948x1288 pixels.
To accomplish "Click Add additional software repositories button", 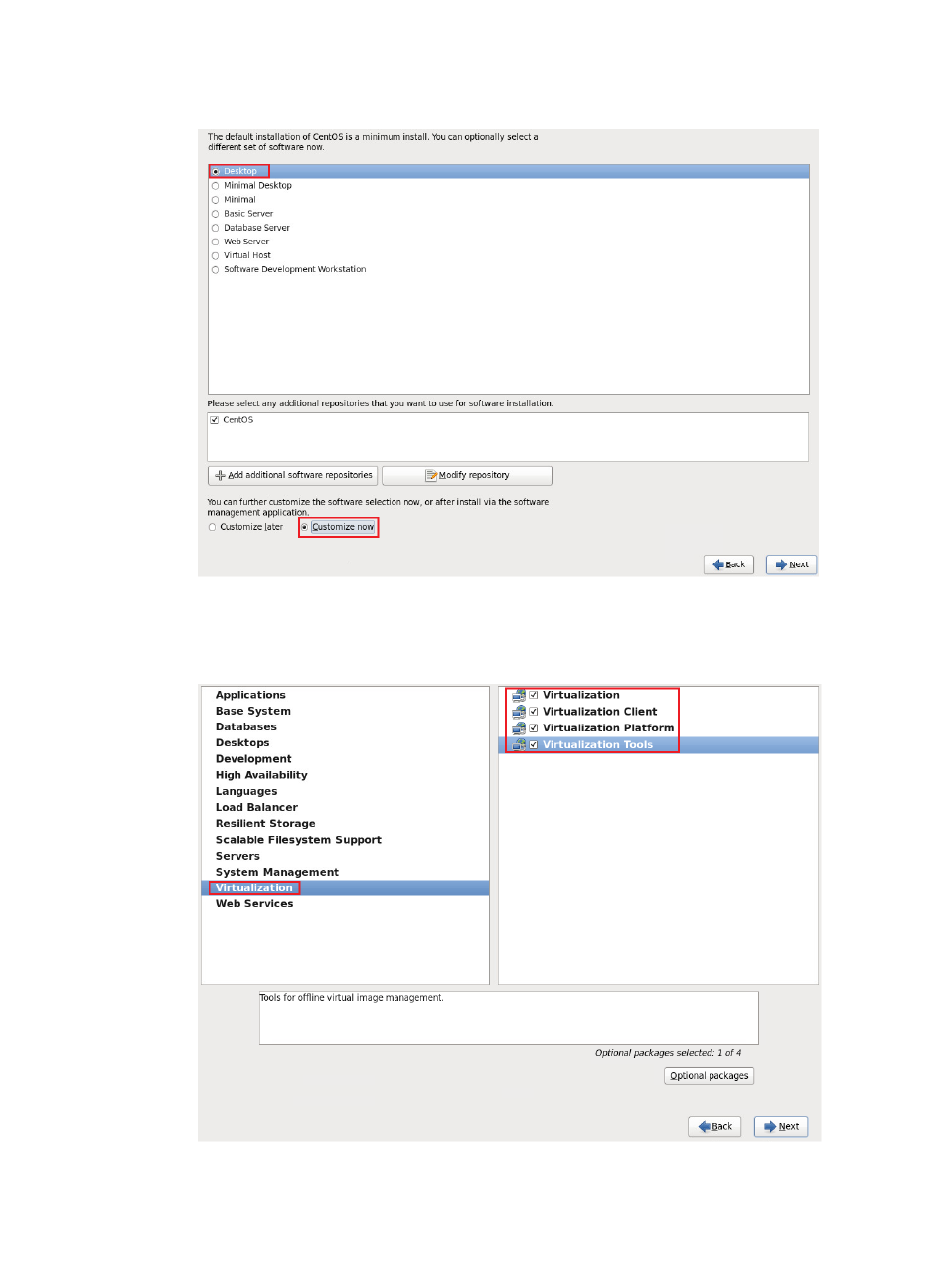I will [292, 476].
